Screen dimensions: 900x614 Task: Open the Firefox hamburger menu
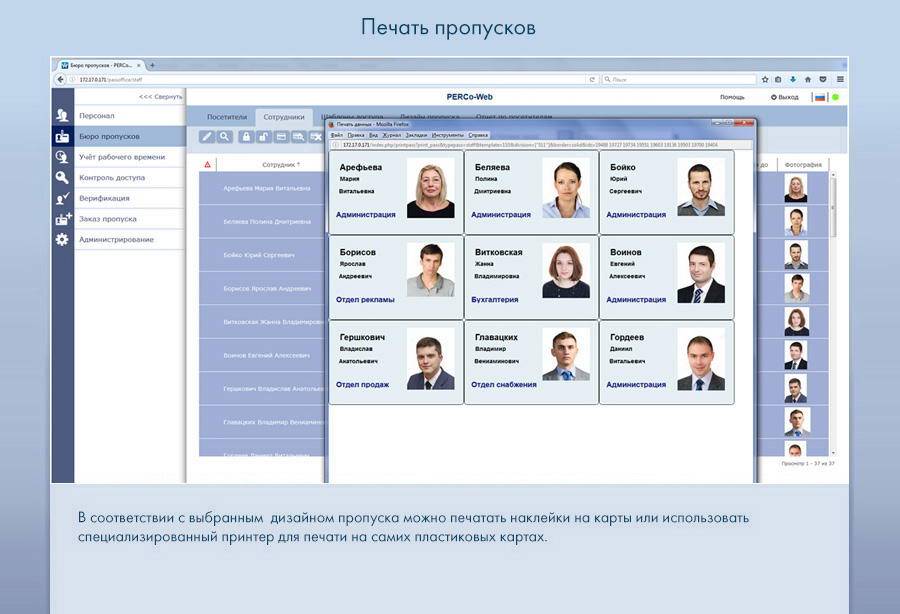(840, 79)
